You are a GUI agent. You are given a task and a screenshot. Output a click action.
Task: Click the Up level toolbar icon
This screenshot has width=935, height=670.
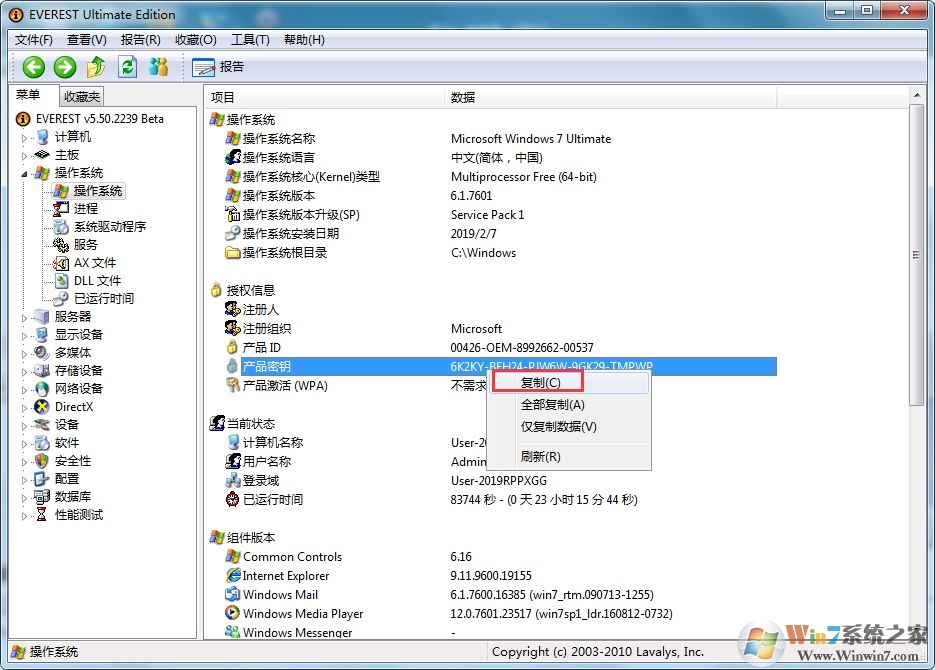[96, 67]
